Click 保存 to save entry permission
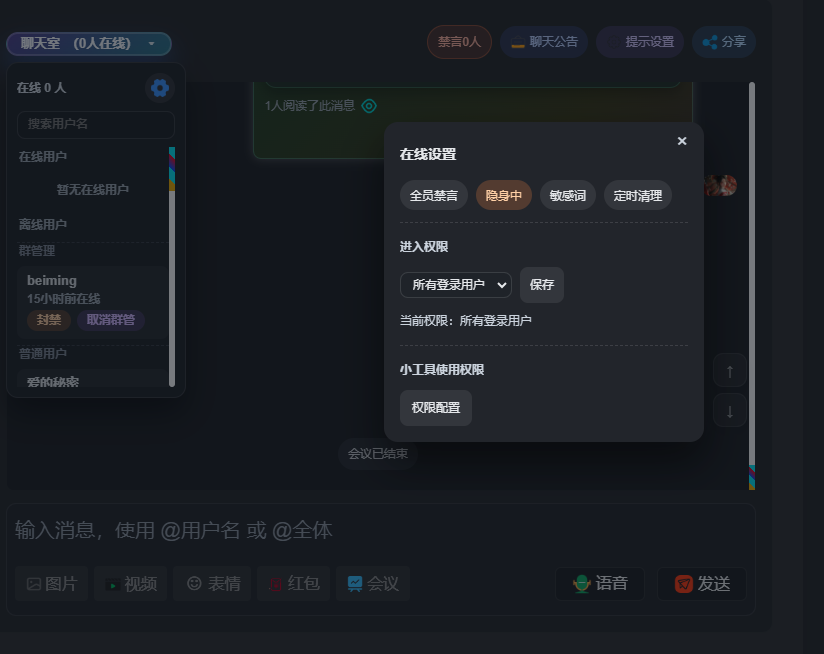 [x=542, y=285]
